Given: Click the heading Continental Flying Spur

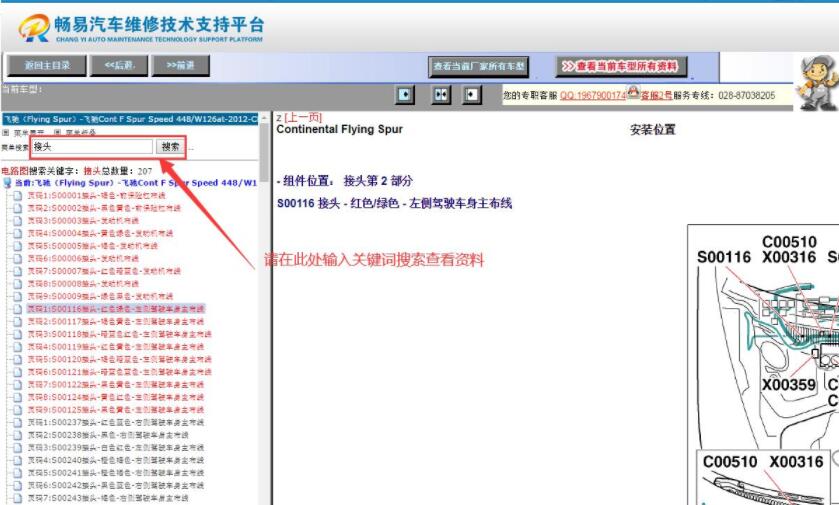Looking at the screenshot, I should [339, 129].
